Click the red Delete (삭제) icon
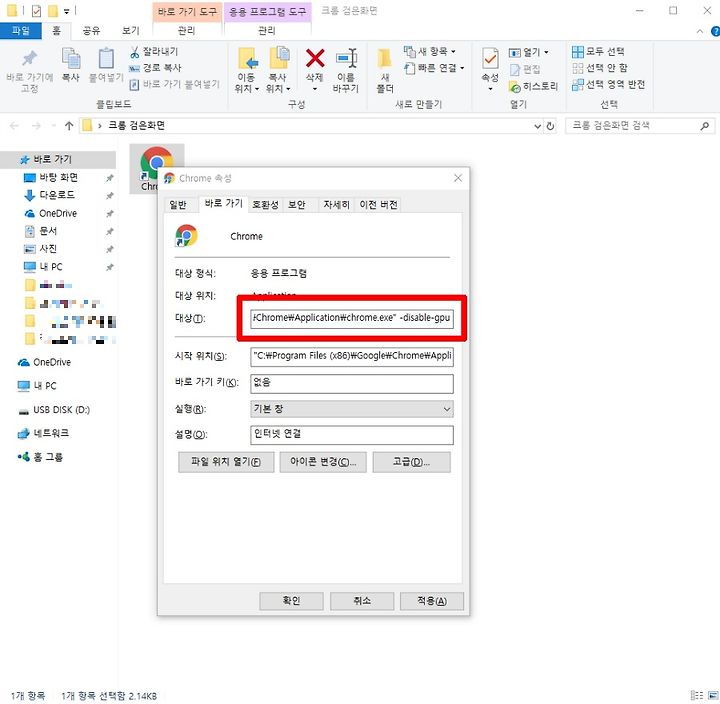The width and height of the screenshot is (720, 704). [315, 59]
